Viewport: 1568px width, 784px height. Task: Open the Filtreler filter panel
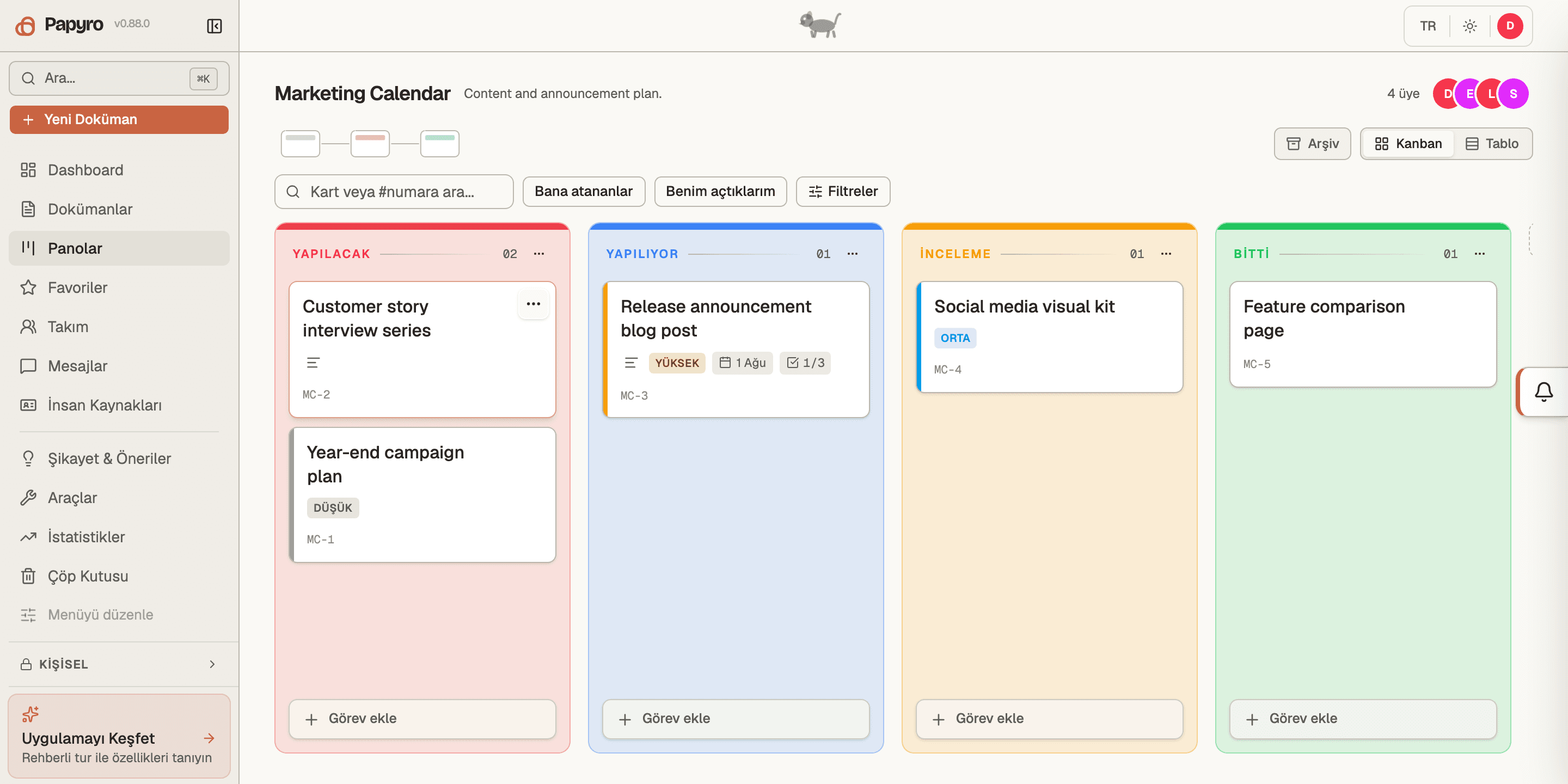pos(843,192)
